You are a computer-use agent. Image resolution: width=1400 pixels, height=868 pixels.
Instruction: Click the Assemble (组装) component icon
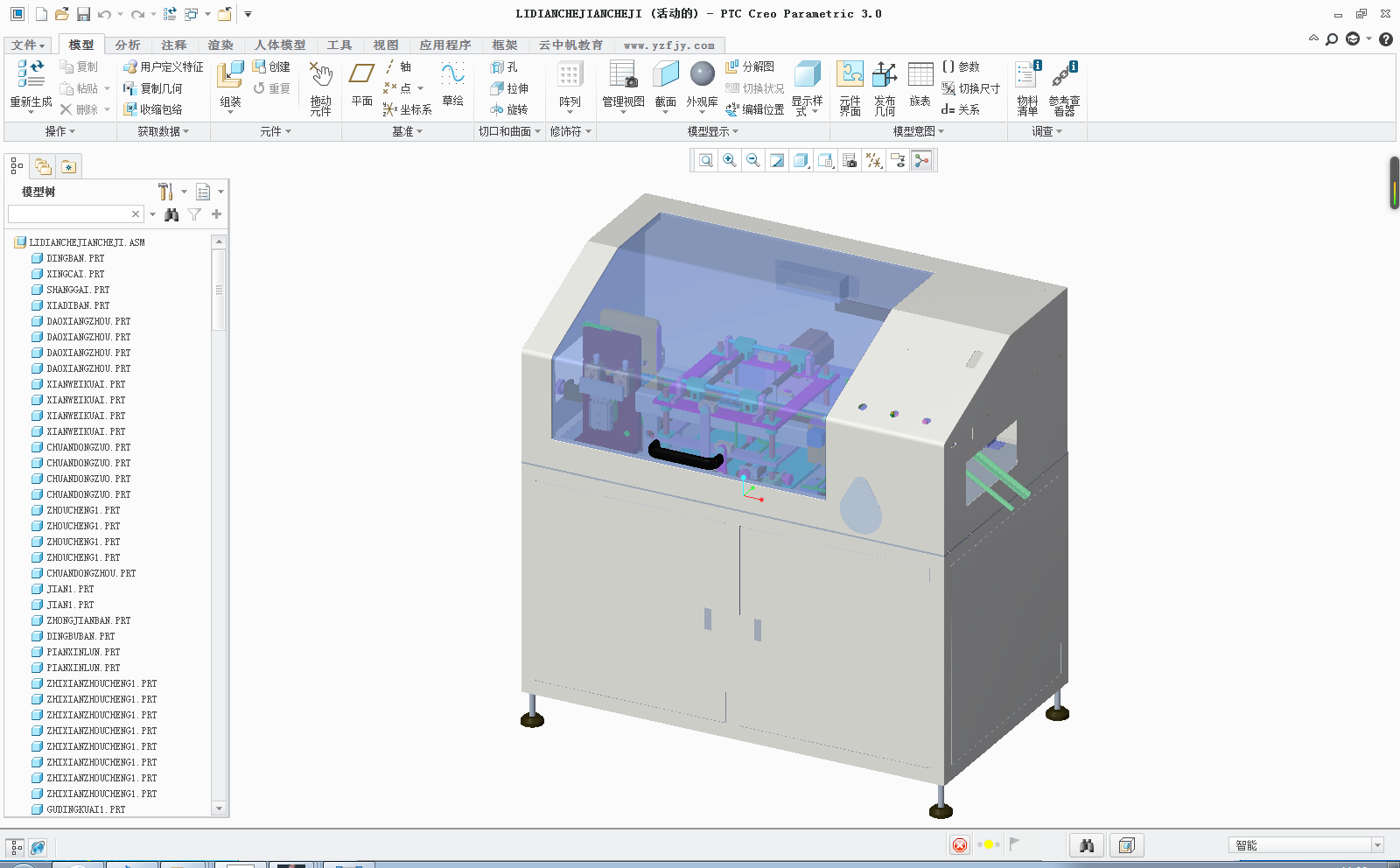230,74
